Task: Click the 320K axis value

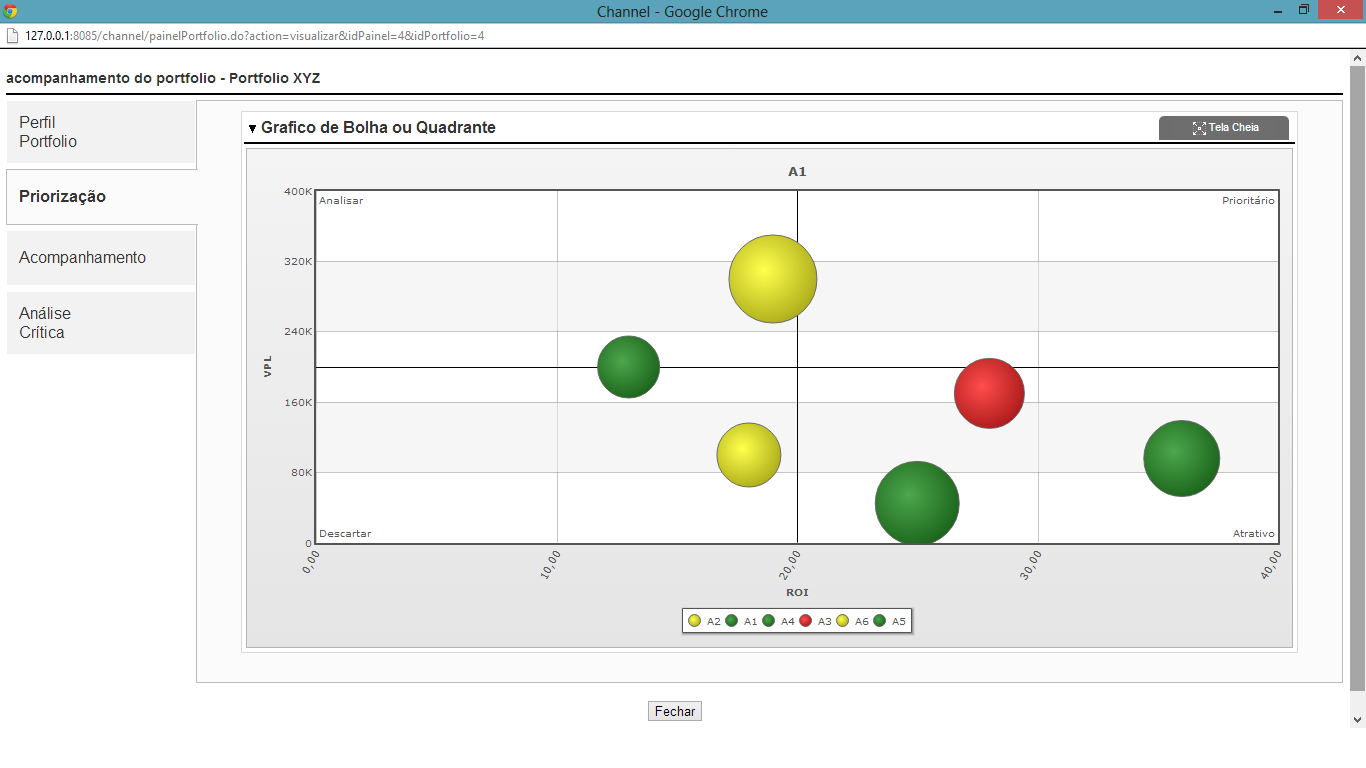Action: click(298, 262)
